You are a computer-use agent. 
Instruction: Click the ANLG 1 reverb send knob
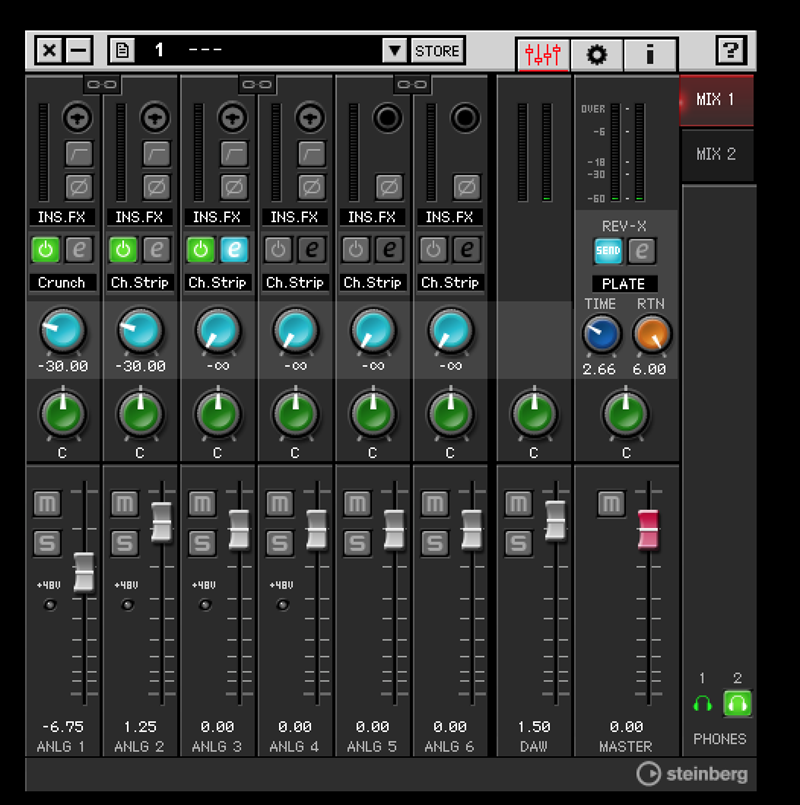point(63,331)
